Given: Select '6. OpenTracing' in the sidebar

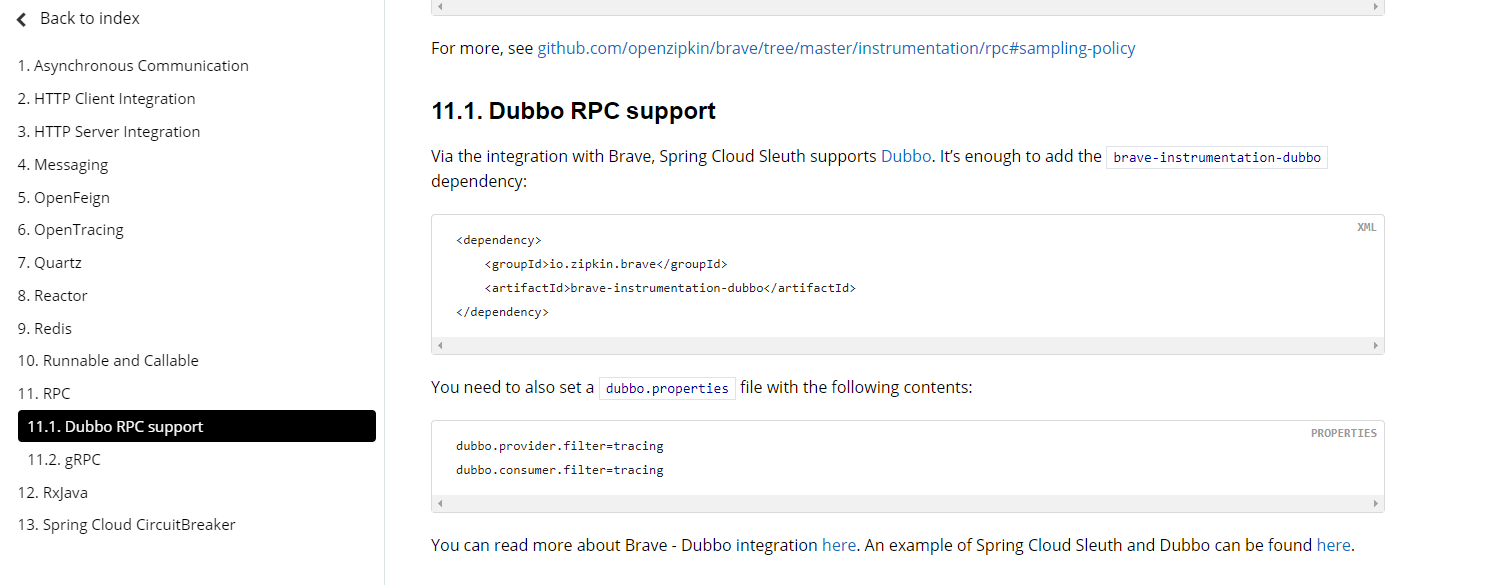Looking at the screenshot, I should coord(70,229).
